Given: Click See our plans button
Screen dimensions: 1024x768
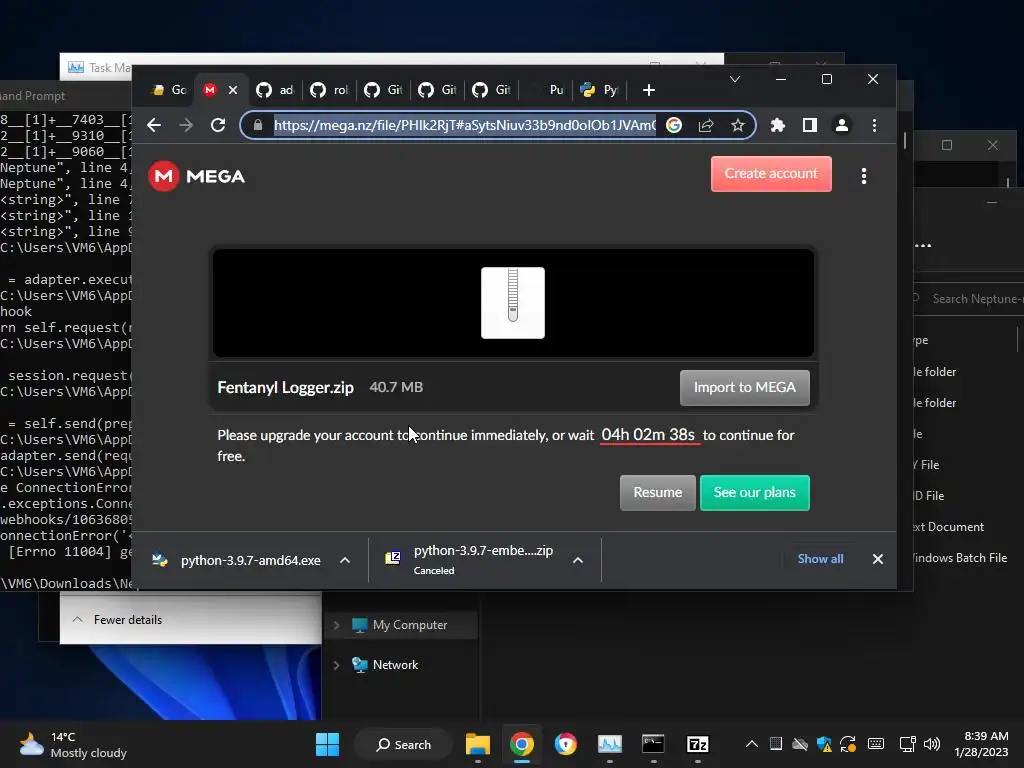Looking at the screenshot, I should point(754,492).
